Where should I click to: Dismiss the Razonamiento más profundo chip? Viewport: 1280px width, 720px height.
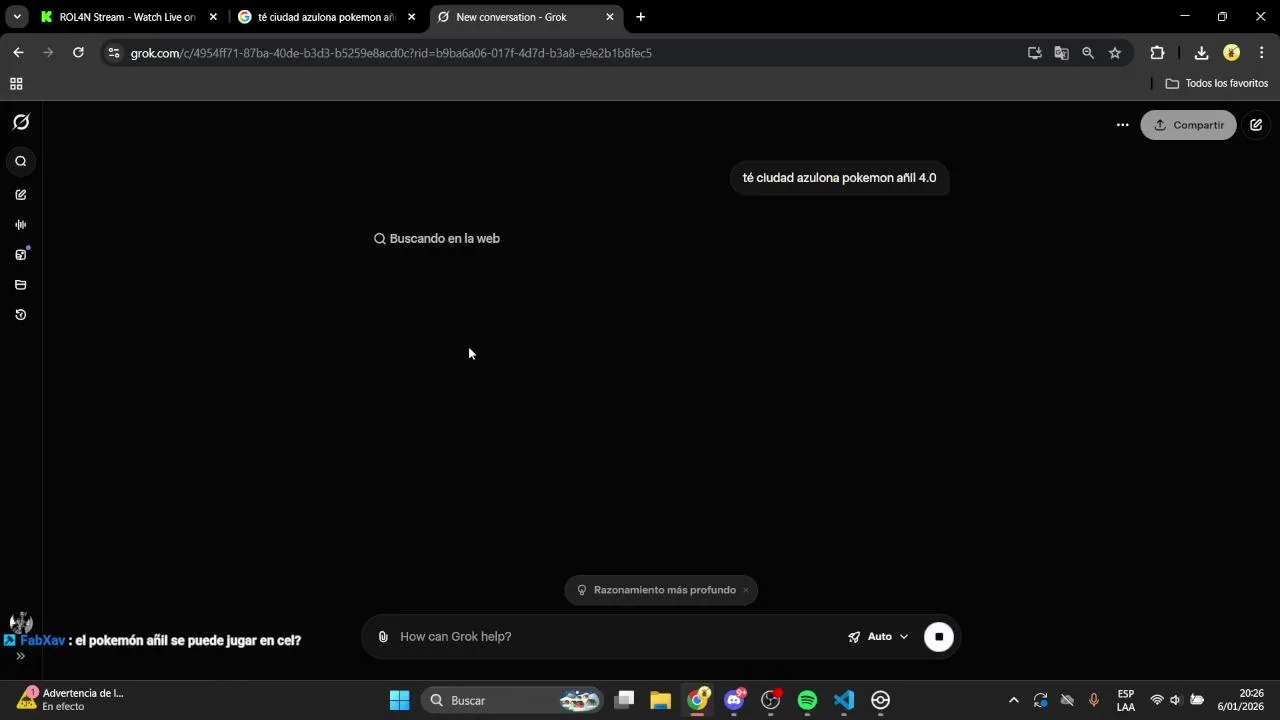tap(745, 590)
